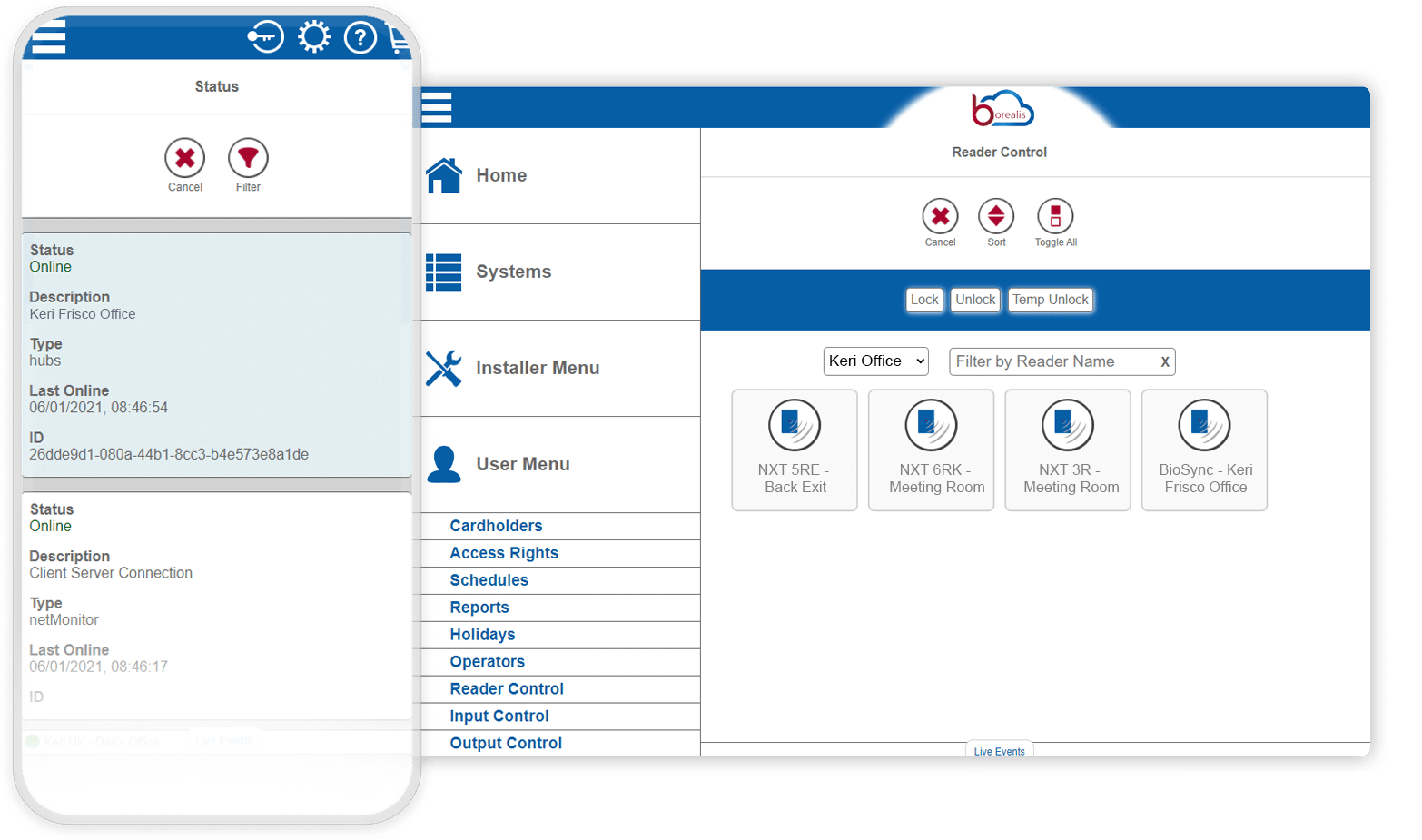Click the Filter by Reader Name field
This screenshot has height=840, width=1422.
[x=1052, y=361]
